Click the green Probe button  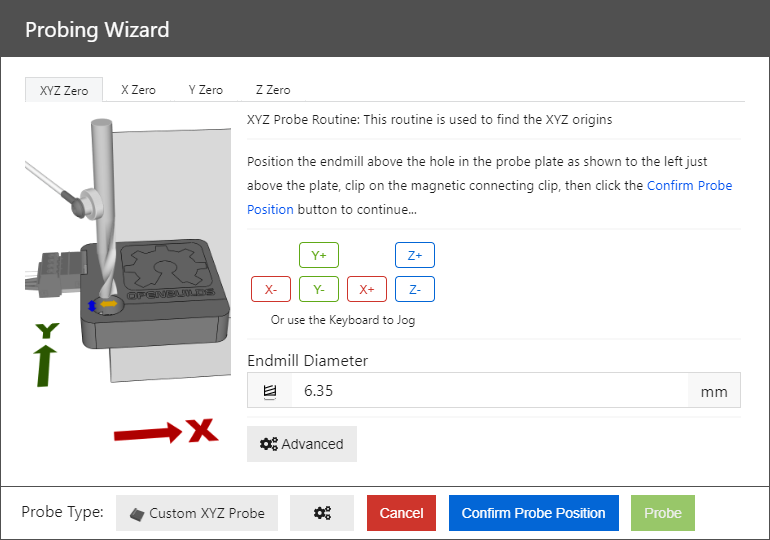pos(663,513)
